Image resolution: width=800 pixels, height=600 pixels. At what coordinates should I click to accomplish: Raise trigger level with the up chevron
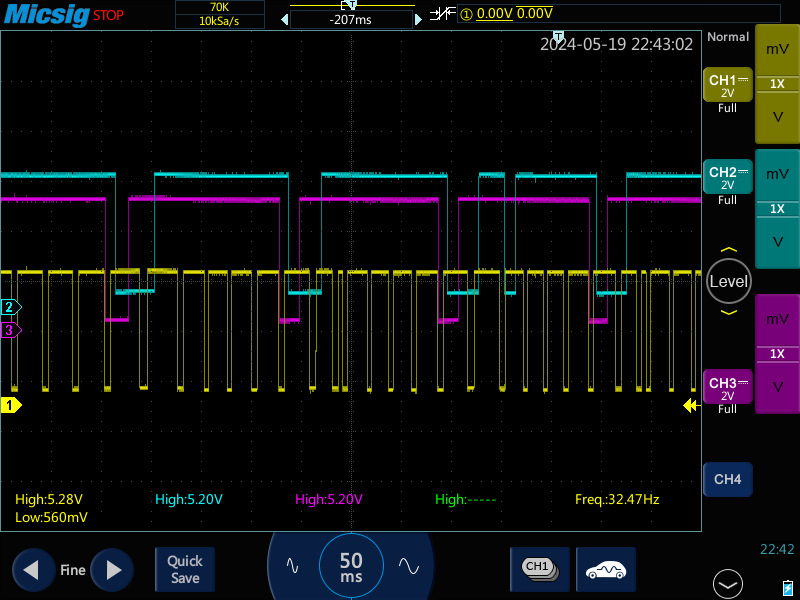(728, 250)
